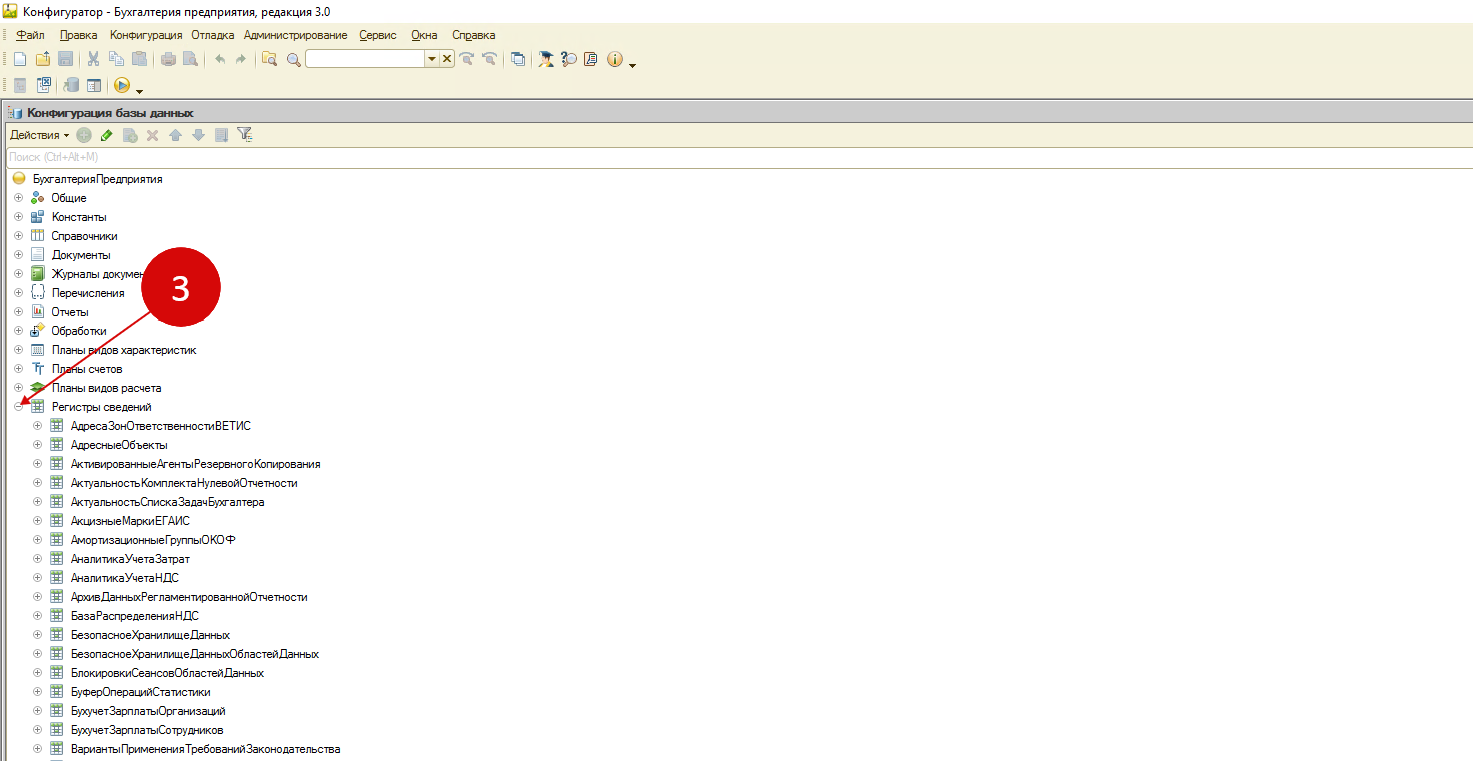Image resolution: width=1473 pixels, height=761 pixels.
Task: Click the Move up arrow icon
Action: pos(175,134)
